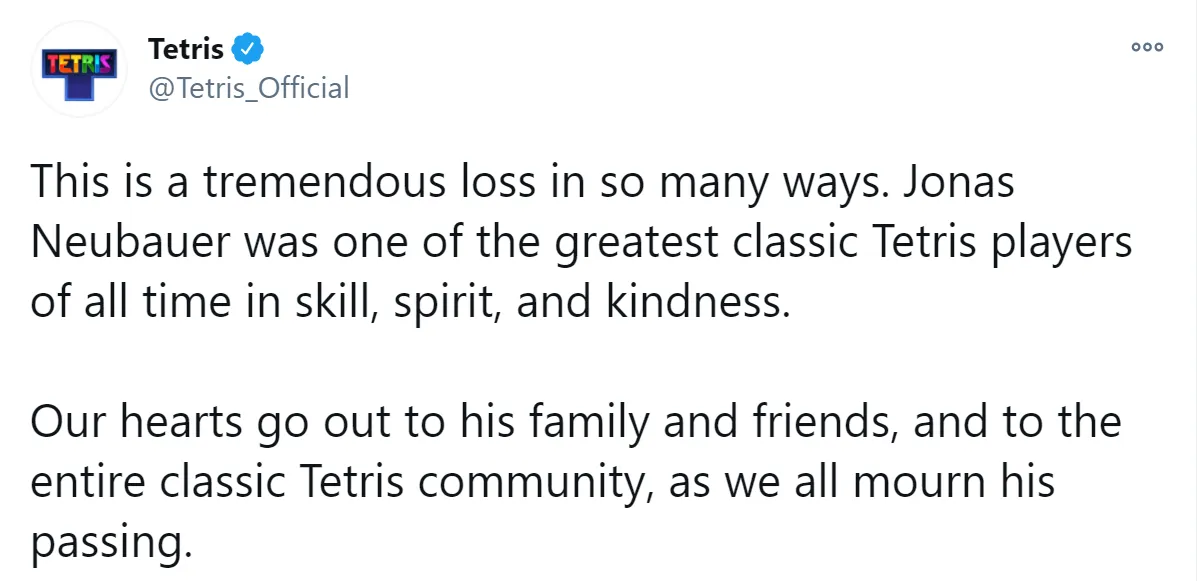Click "Our hearts" starting the second paragraph
The image size is (1197, 581).
point(135,422)
